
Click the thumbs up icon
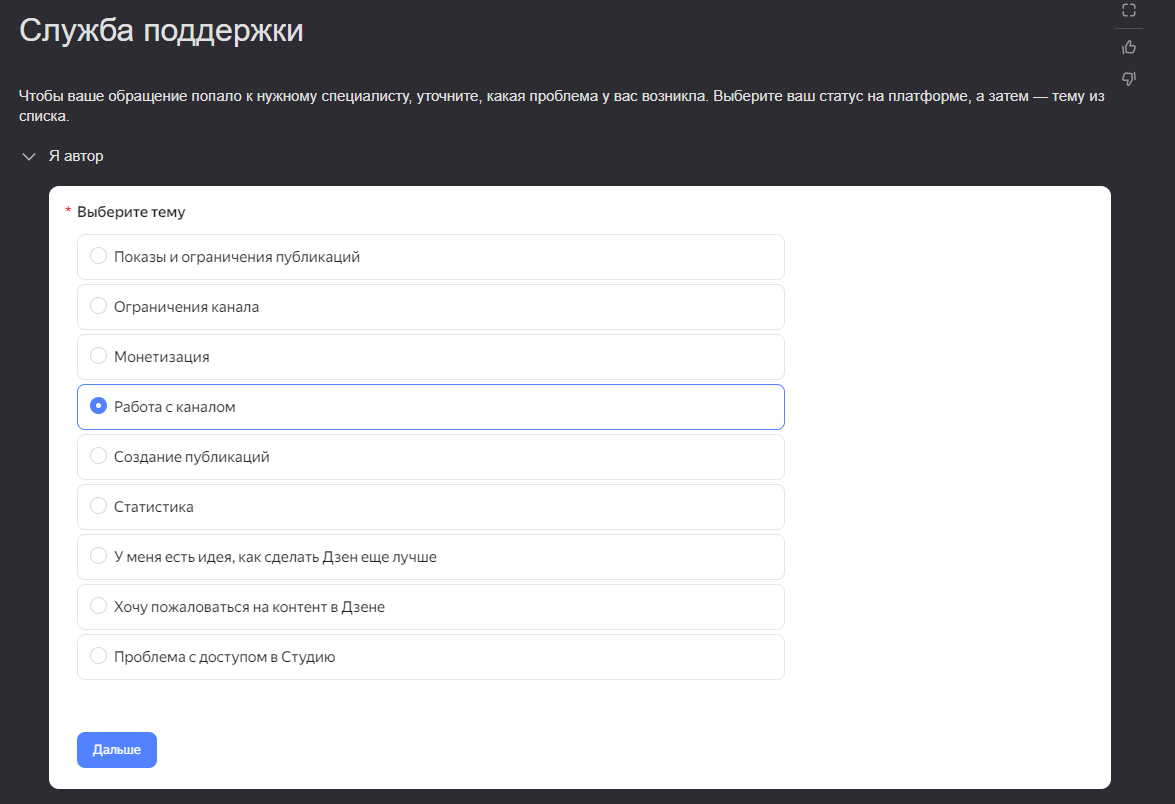(1129, 47)
